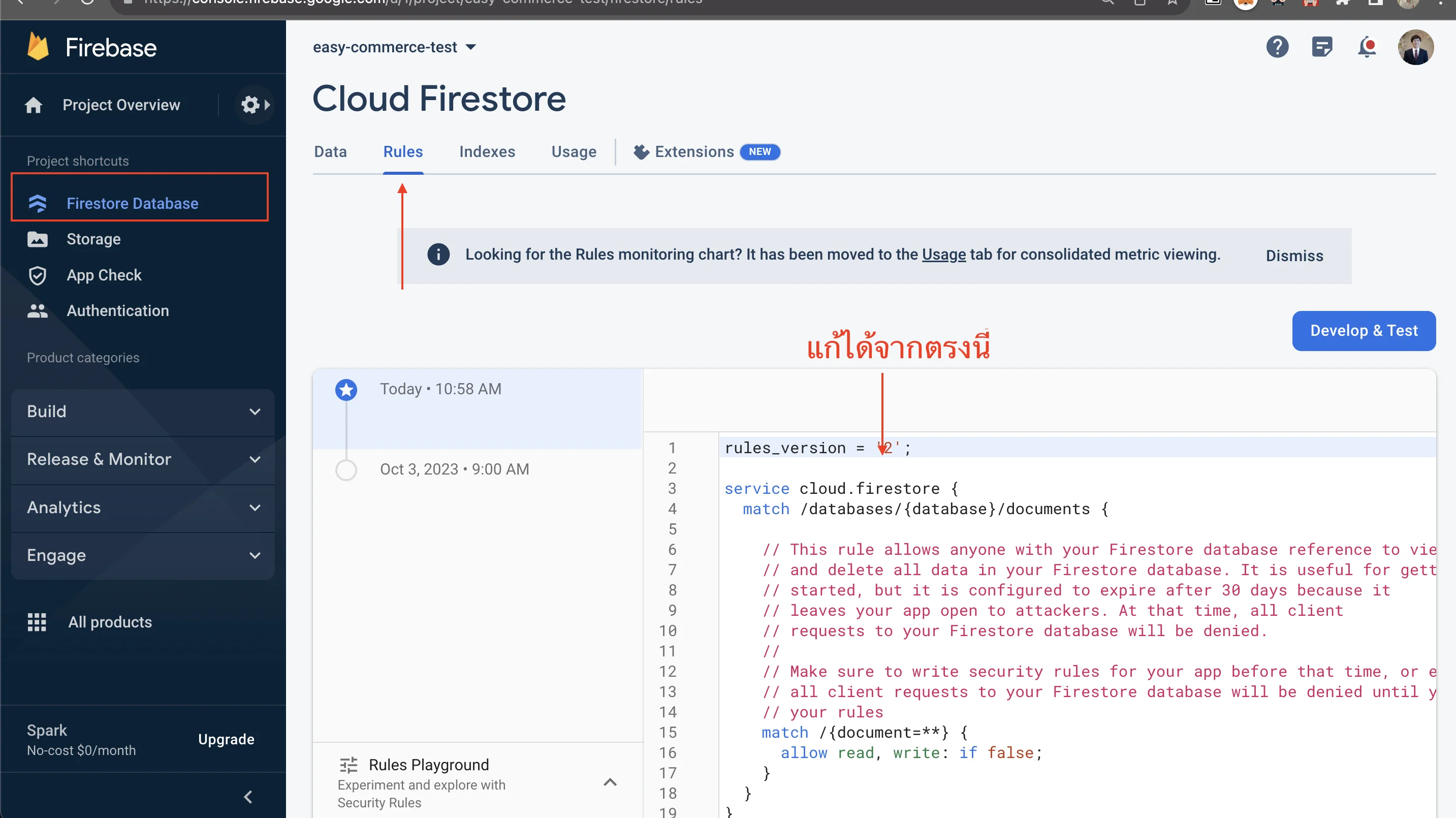Select the Oct 3, 2023 version circle
The width and height of the screenshot is (1456, 818).
click(346, 470)
